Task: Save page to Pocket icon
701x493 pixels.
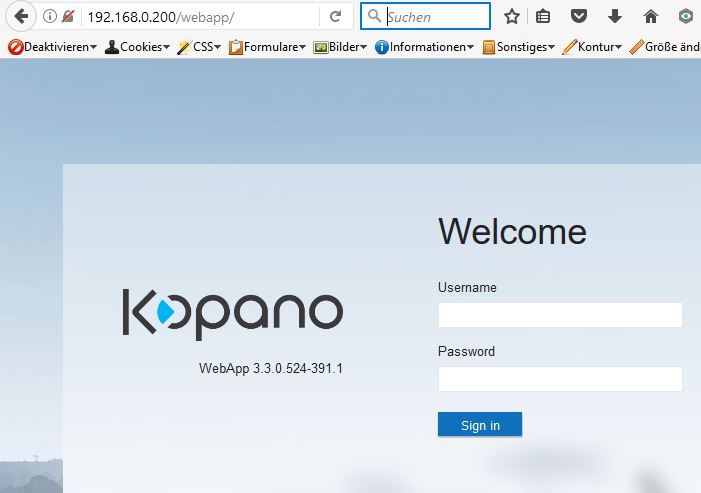Action: point(579,17)
